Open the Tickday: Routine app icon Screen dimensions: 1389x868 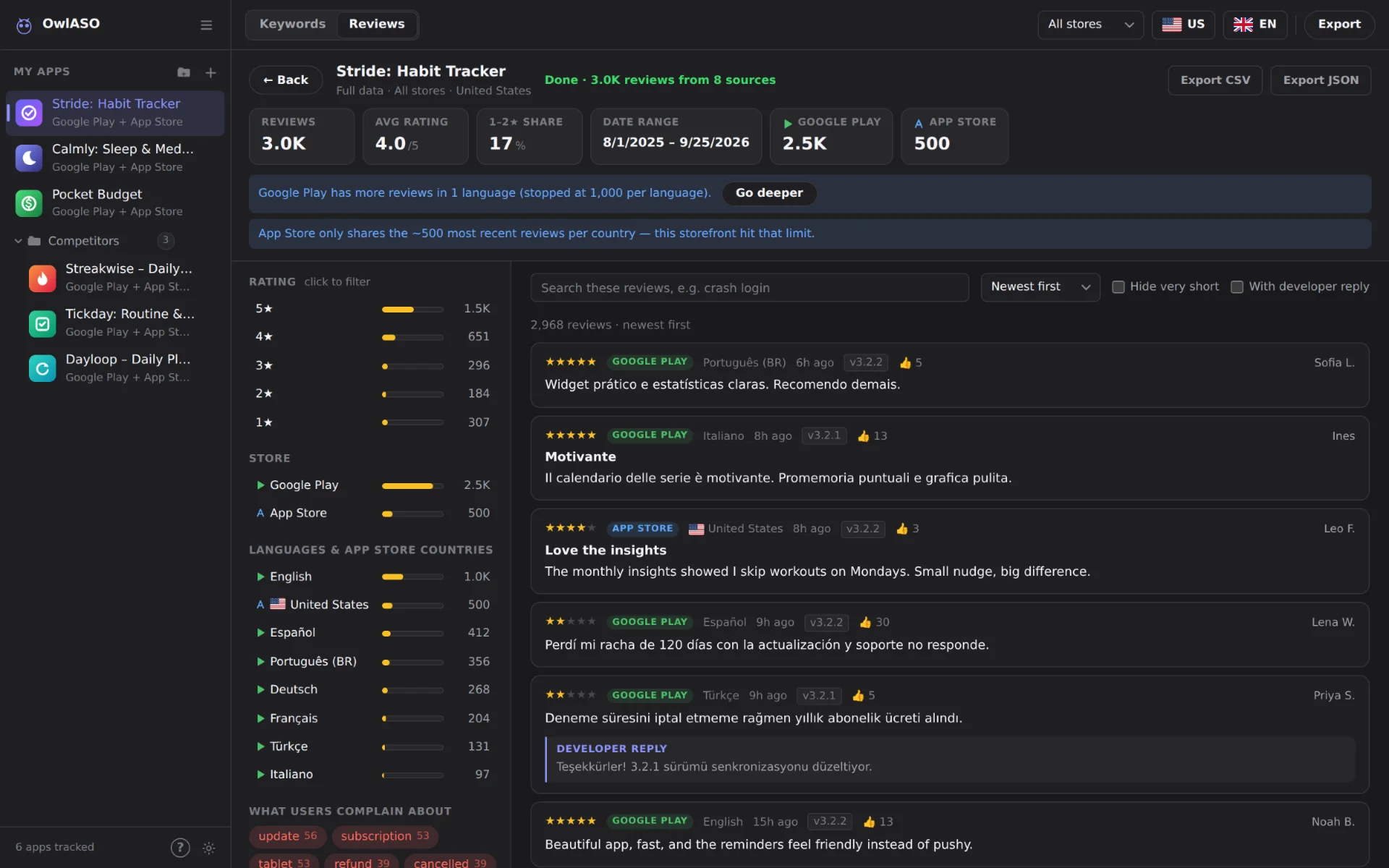click(x=42, y=323)
